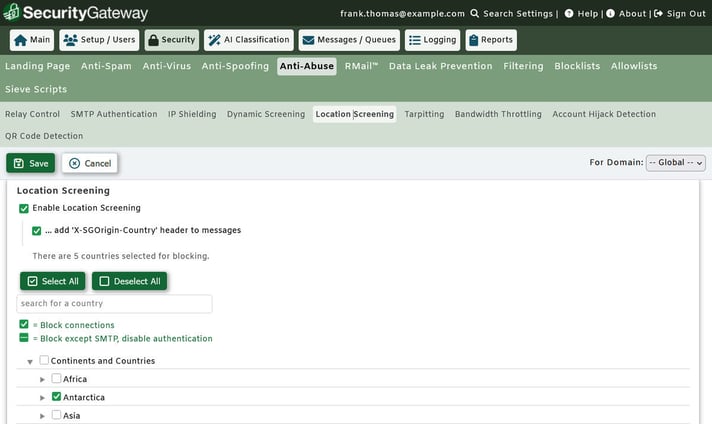This screenshot has width=712, height=424.
Task: Click the Block connections legend checkbox
Action: coord(24,324)
